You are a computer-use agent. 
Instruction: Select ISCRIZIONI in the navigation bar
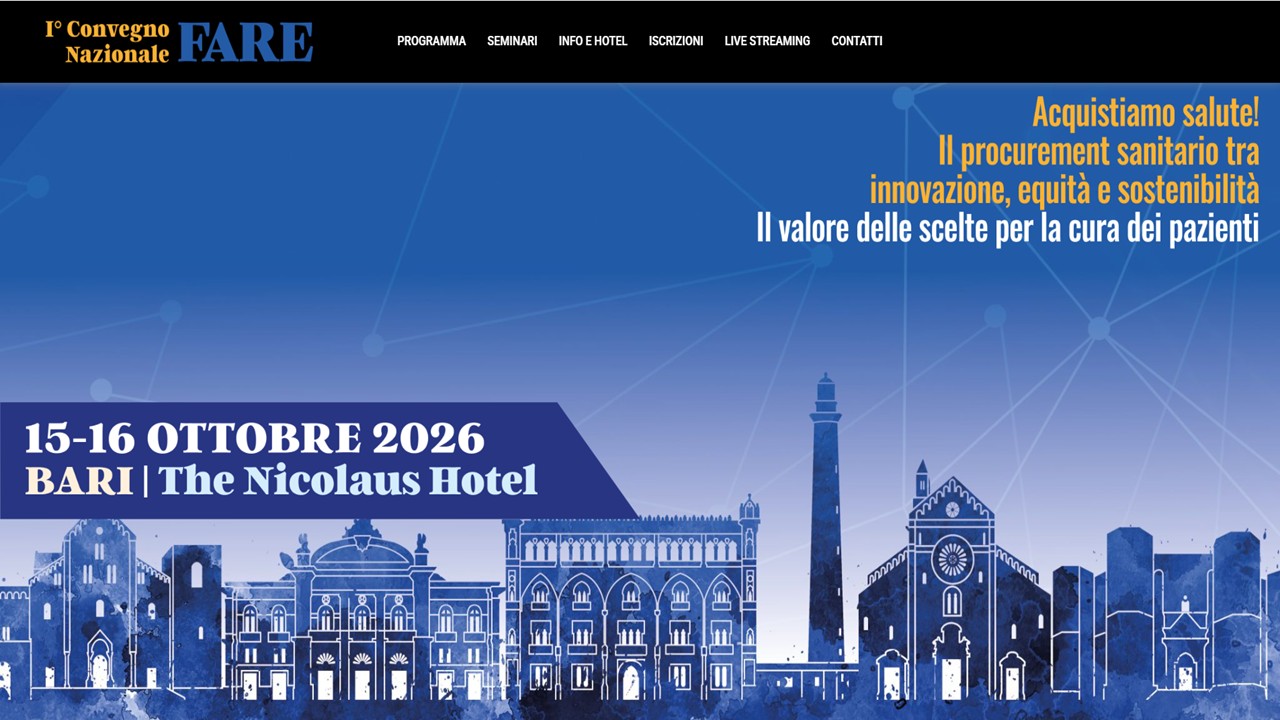click(x=676, y=41)
